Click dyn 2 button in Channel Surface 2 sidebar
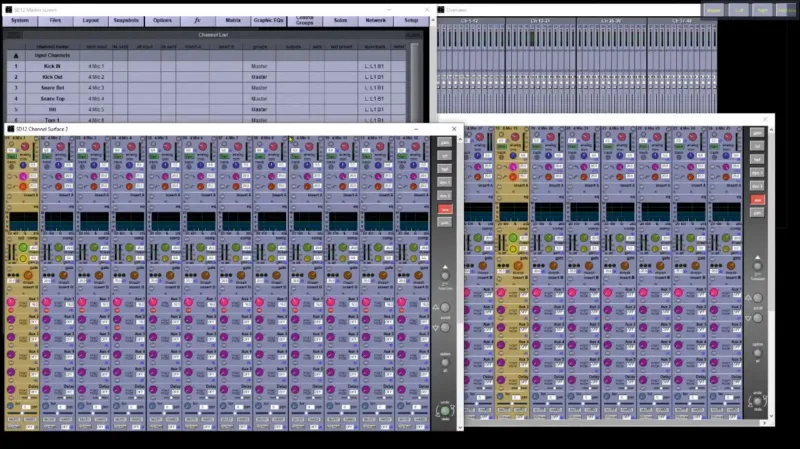 click(x=445, y=195)
